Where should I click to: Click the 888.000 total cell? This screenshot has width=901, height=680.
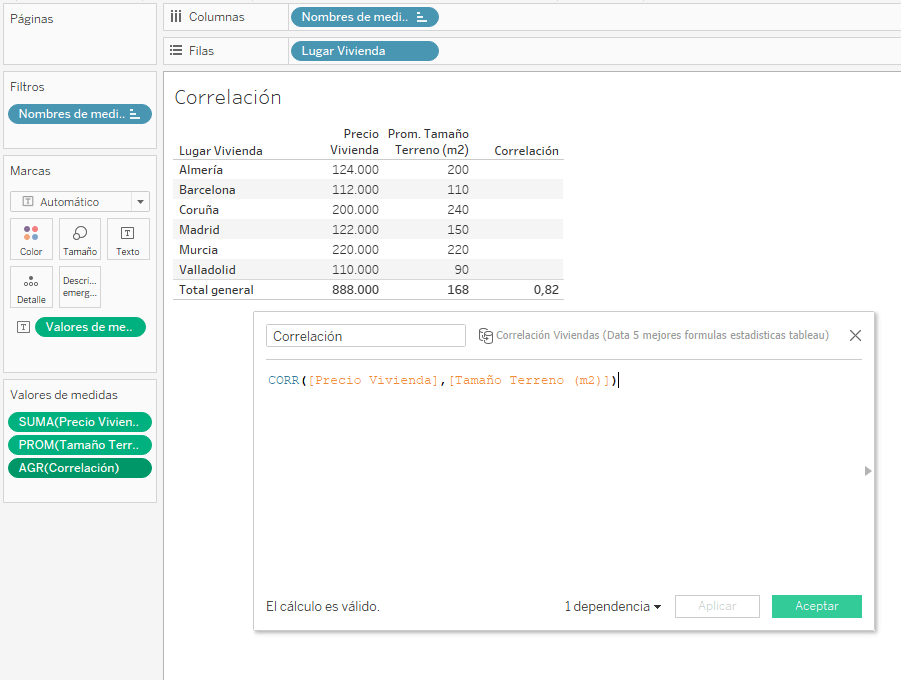(x=355, y=290)
